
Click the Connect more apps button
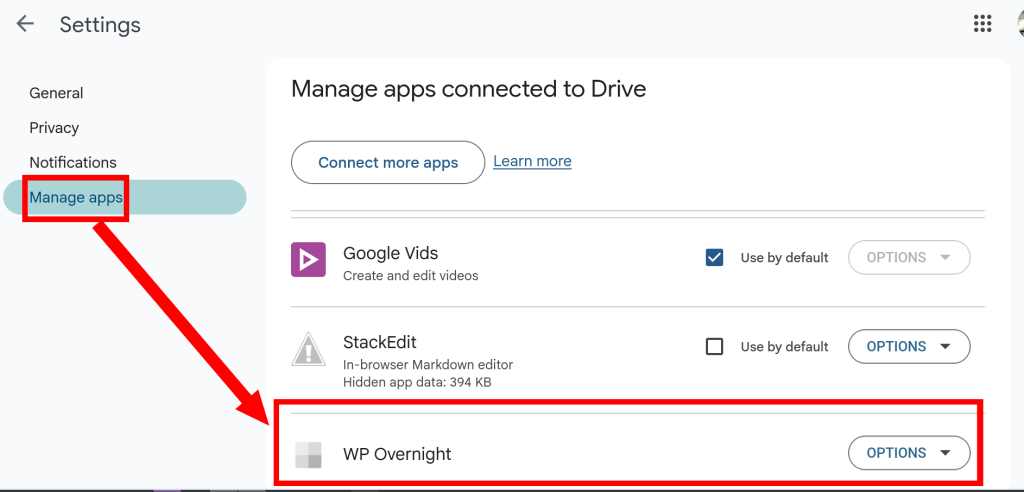(x=388, y=162)
